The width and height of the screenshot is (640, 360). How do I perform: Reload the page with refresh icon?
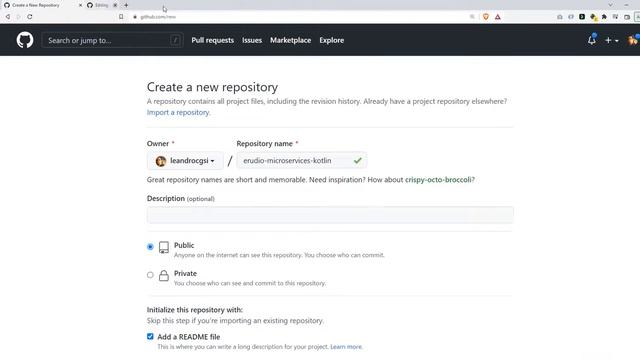coord(30,17)
